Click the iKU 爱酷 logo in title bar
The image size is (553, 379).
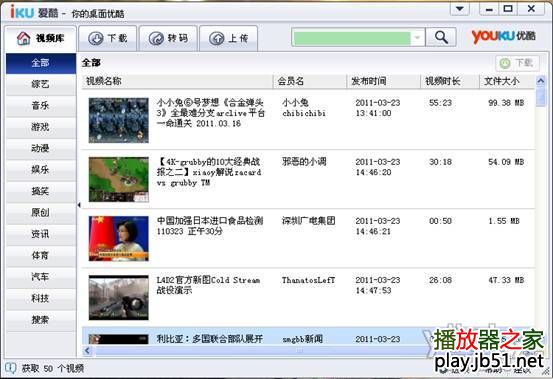(x=34, y=12)
